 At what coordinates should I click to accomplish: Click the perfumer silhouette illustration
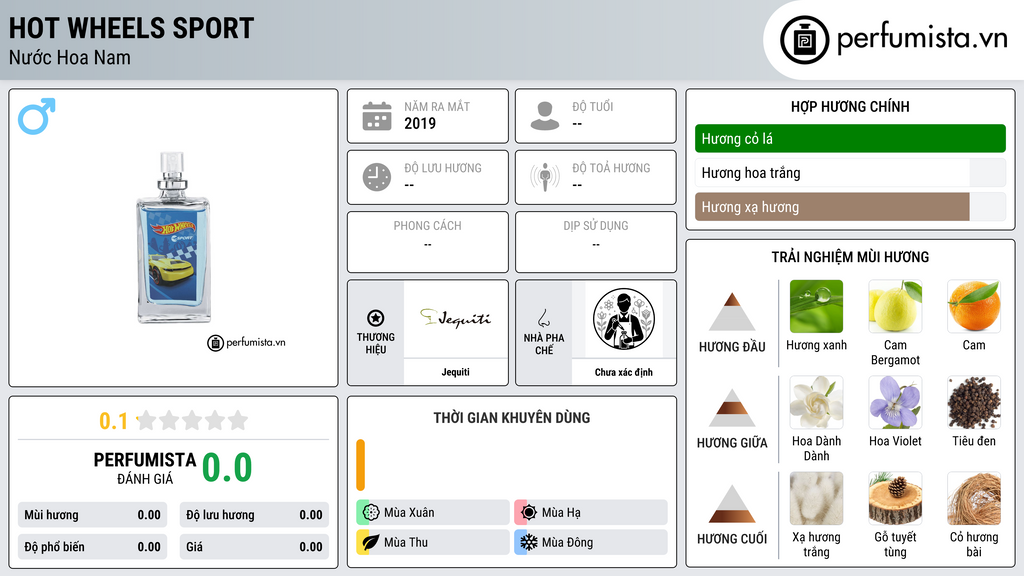tap(624, 319)
